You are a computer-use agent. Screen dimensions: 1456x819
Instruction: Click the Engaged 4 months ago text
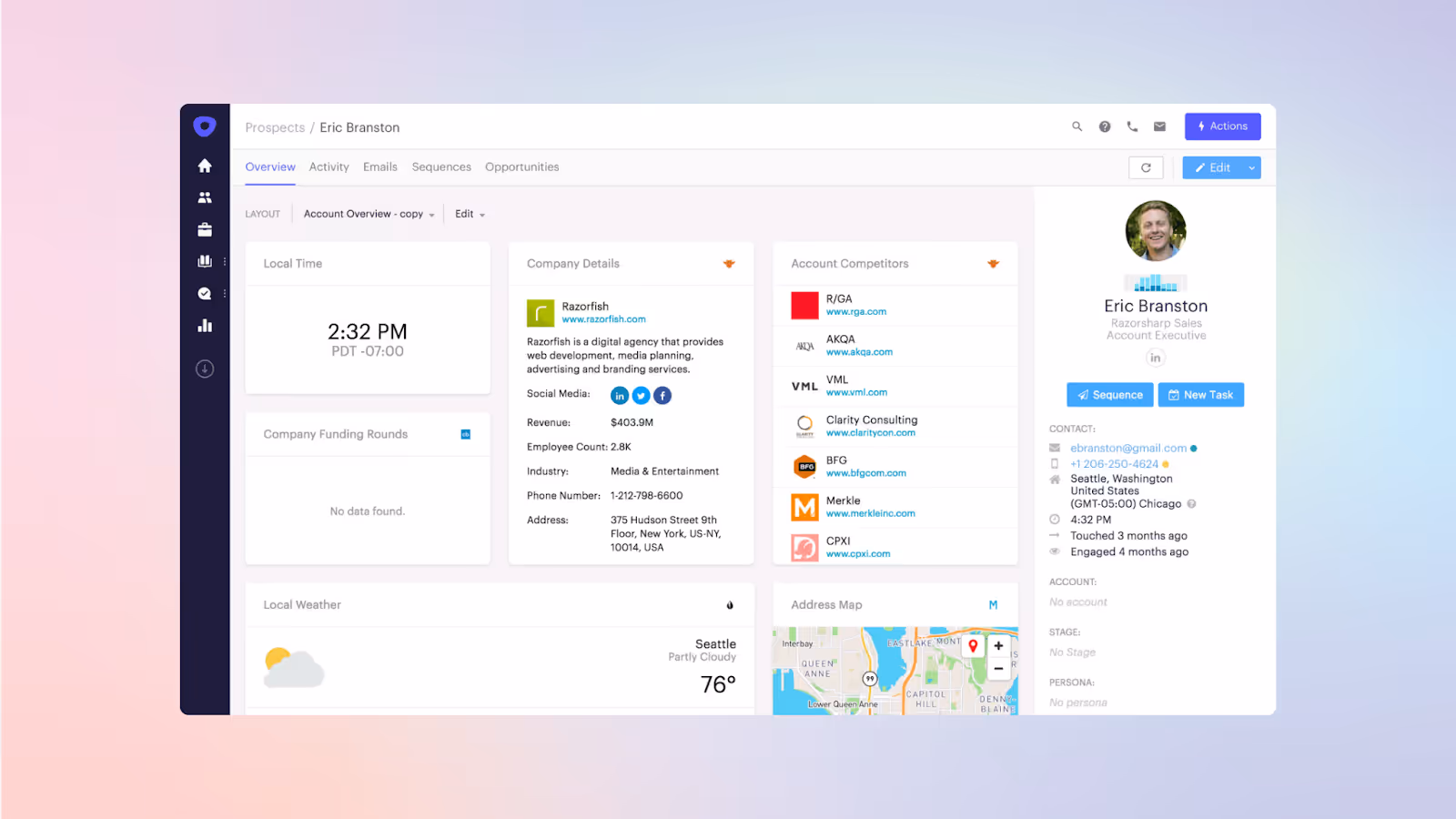point(1129,552)
